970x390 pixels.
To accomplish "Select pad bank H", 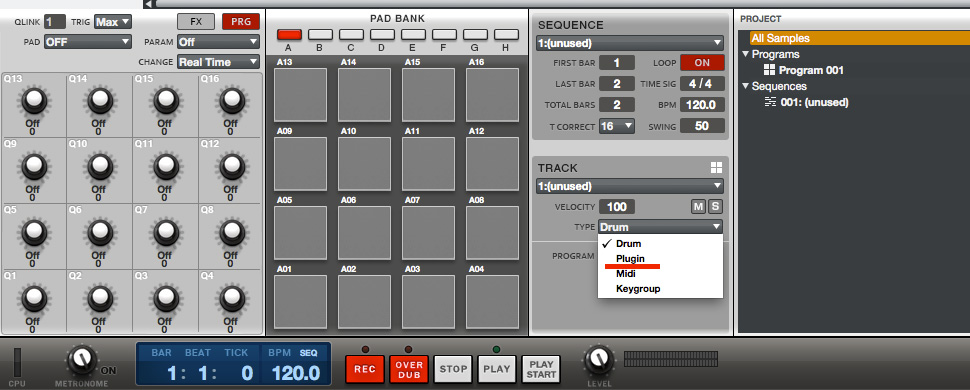I will (x=506, y=35).
